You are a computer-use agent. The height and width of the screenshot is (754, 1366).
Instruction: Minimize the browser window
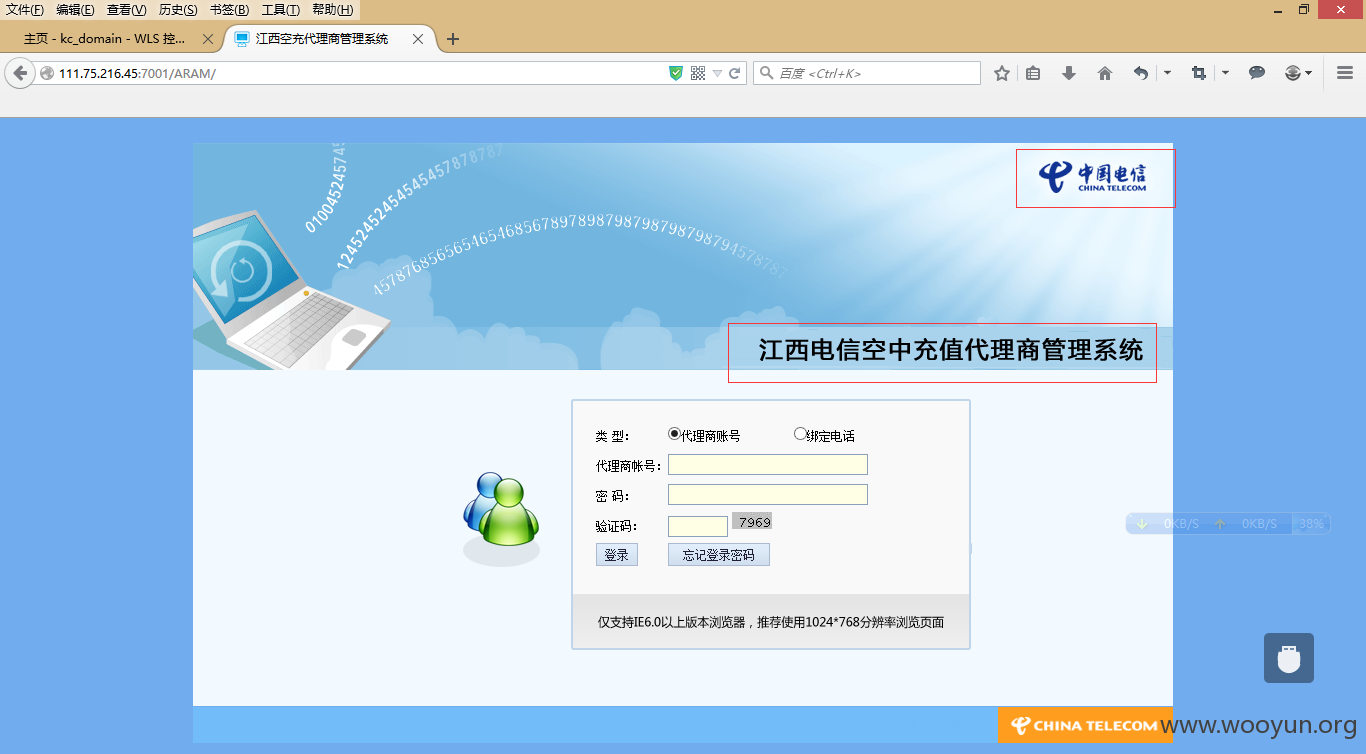[1278, 10]
